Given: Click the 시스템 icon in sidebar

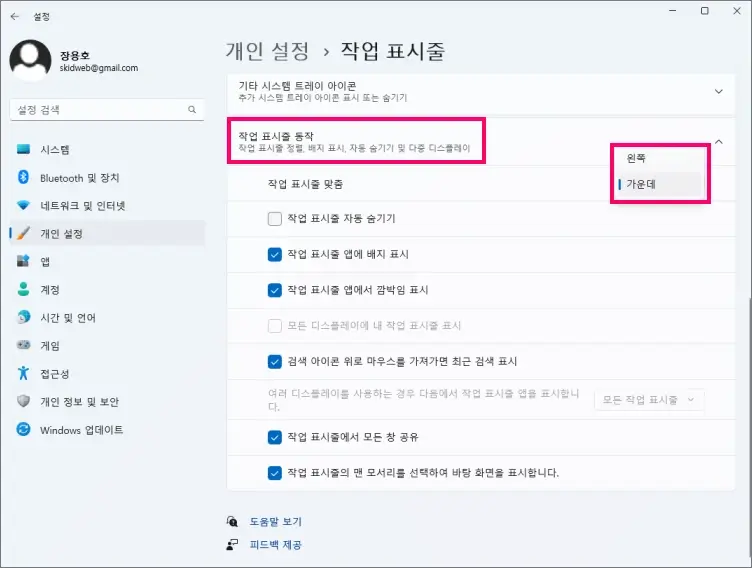Looking at the screenshot, I should click(24, 149).
